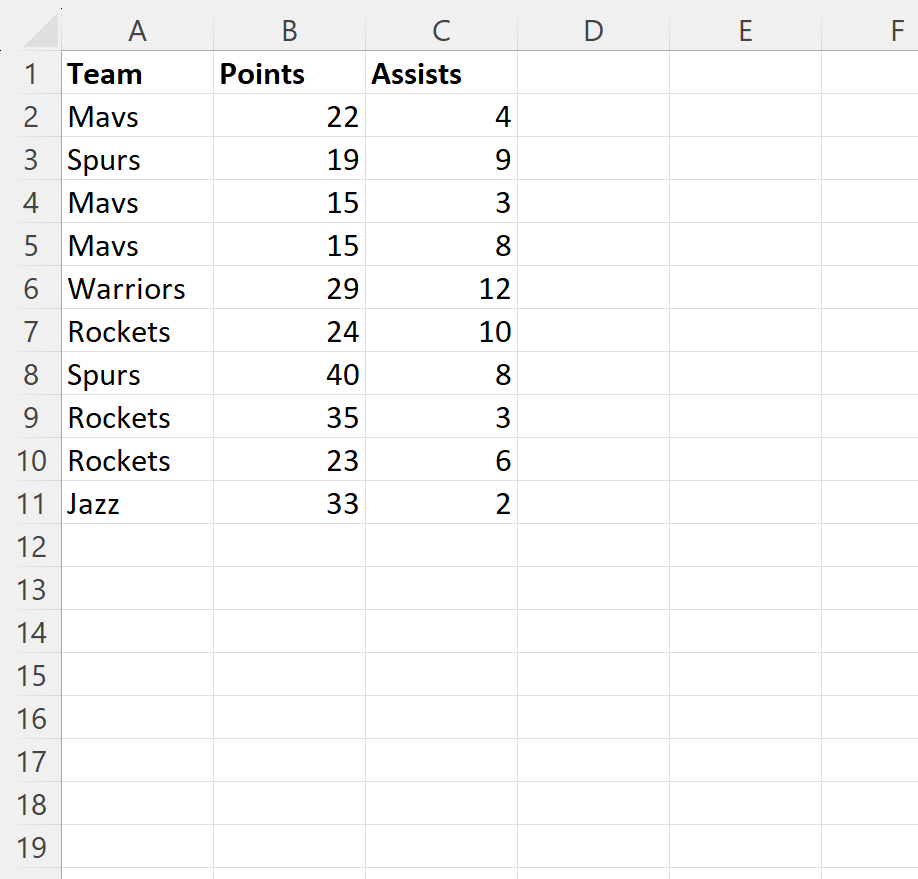Screen dimensions: 918x879
Task: Select row 11 header
Action: (x=33, y=503)
